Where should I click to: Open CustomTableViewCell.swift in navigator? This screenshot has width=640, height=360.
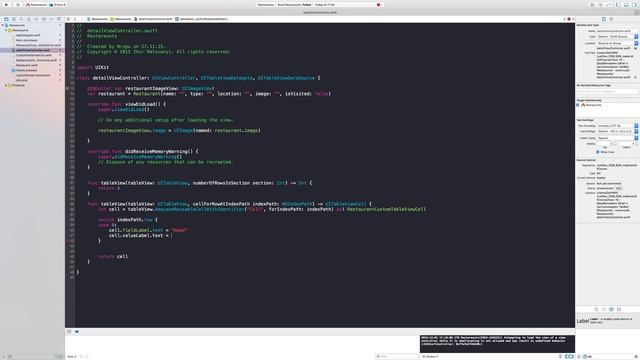[x=34, y=55]
